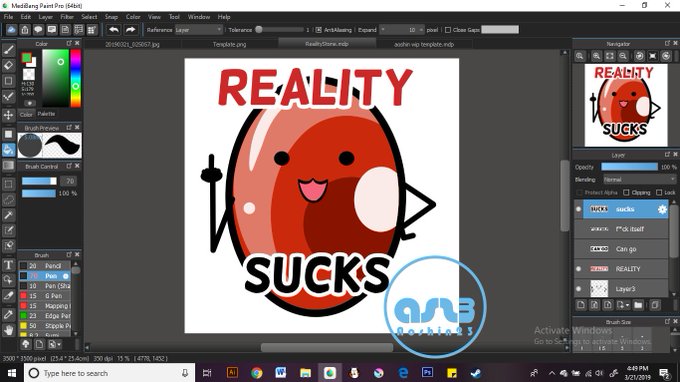Show the Can go layer

579,249
